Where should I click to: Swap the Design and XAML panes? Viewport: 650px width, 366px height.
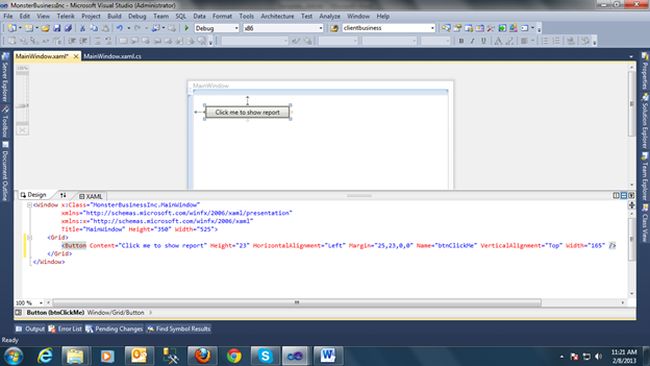pyautogui.click(x=63, y=195)
